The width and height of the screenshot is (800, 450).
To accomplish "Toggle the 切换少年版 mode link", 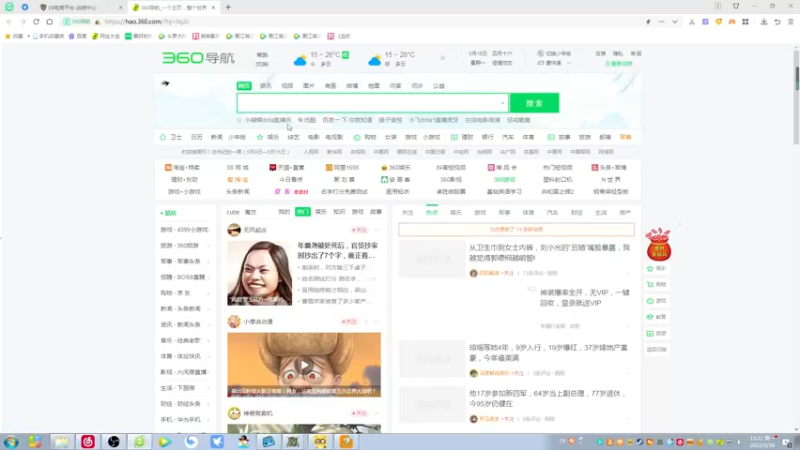I will click(554, 54).
